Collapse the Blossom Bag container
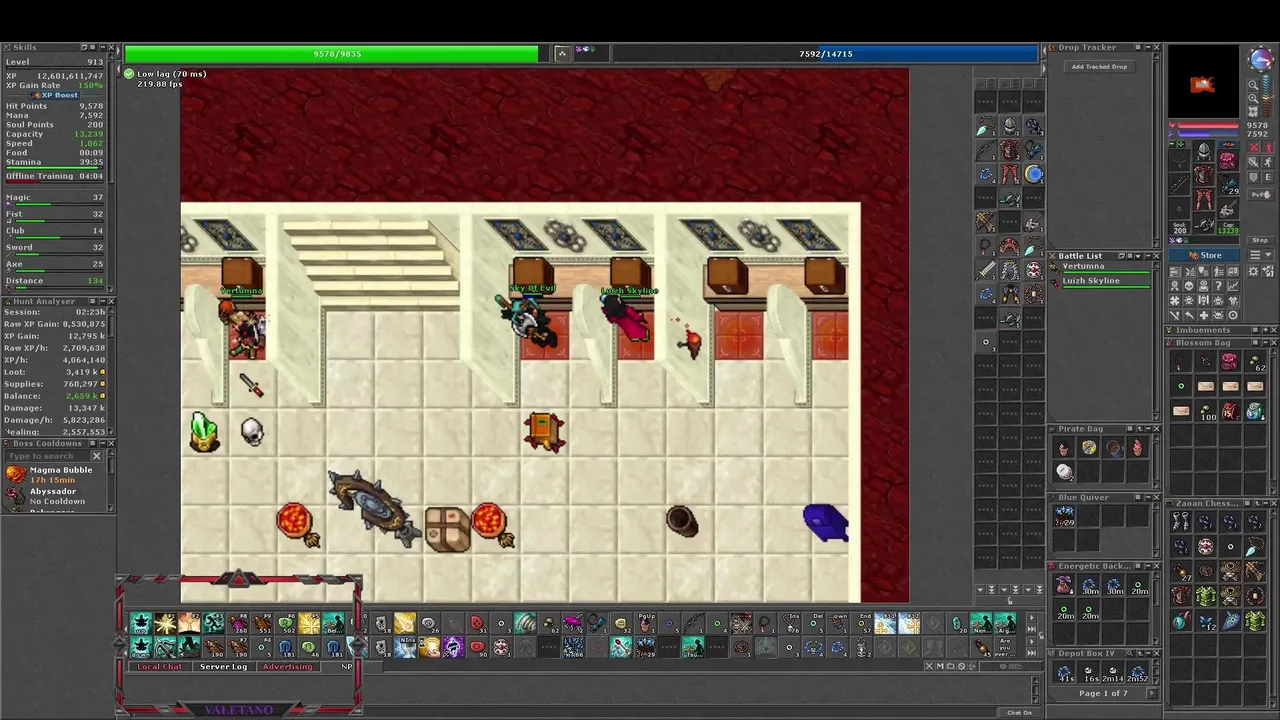 click(1265, 343)
